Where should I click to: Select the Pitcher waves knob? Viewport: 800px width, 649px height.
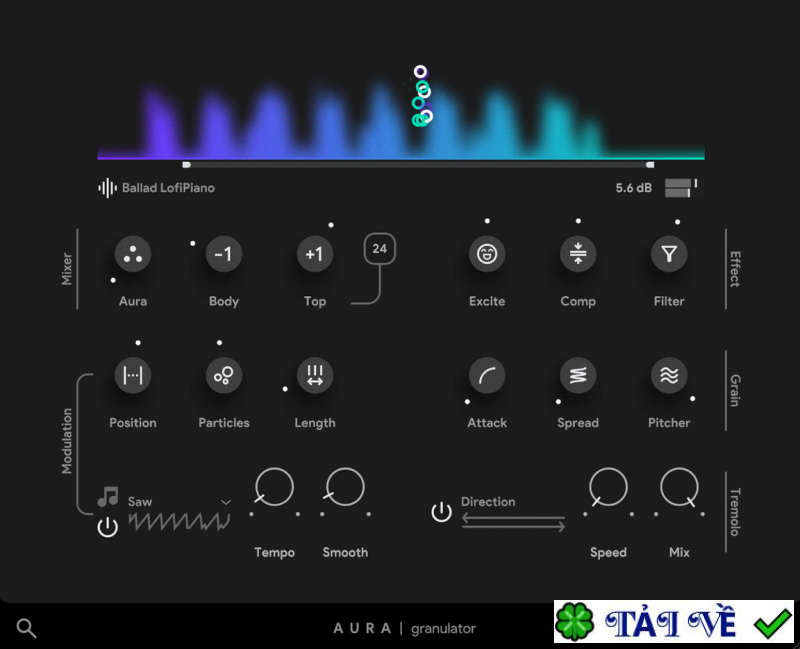(x=668, y=376)
